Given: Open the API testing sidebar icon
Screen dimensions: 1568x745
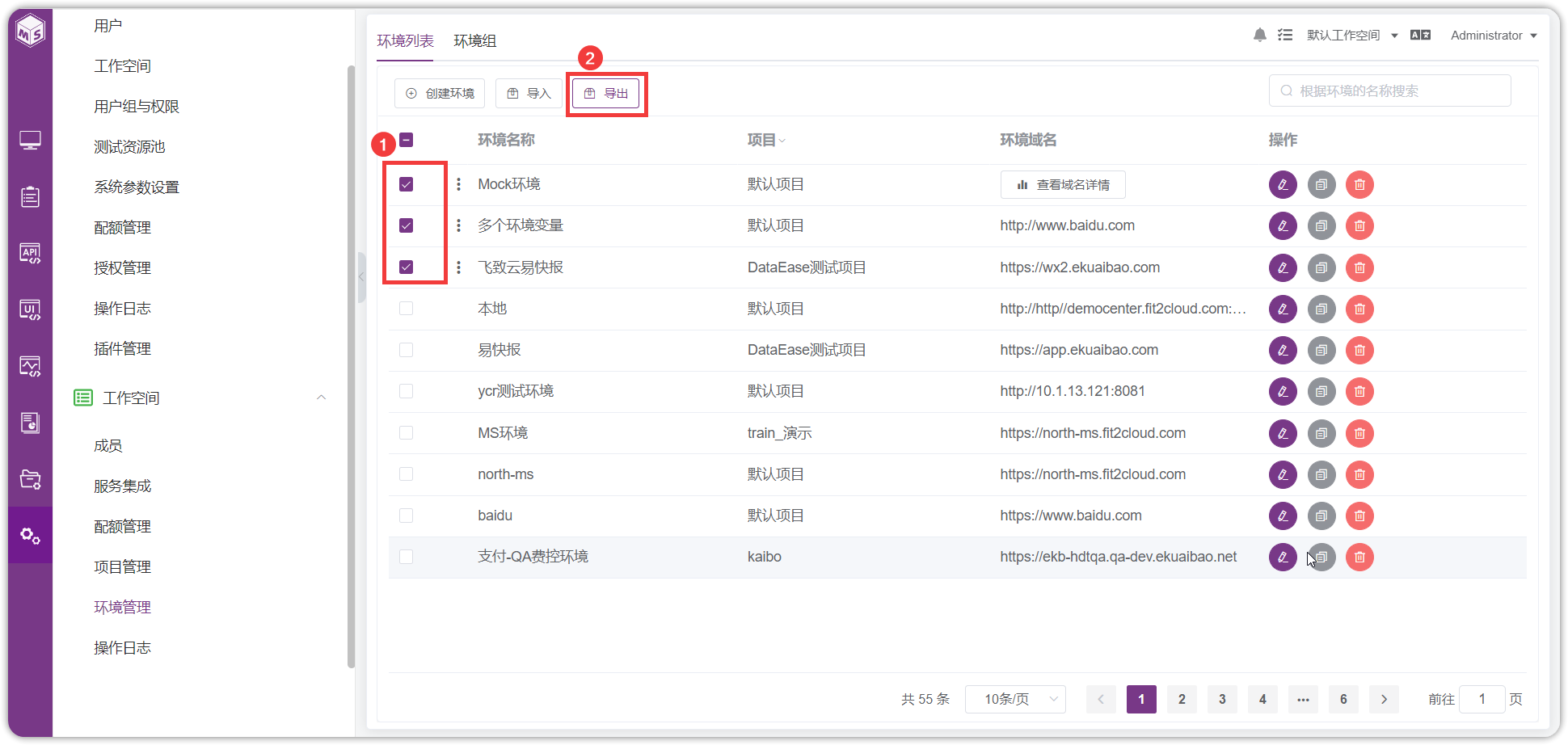Looking at the screenshot, I should coord(30,254).
